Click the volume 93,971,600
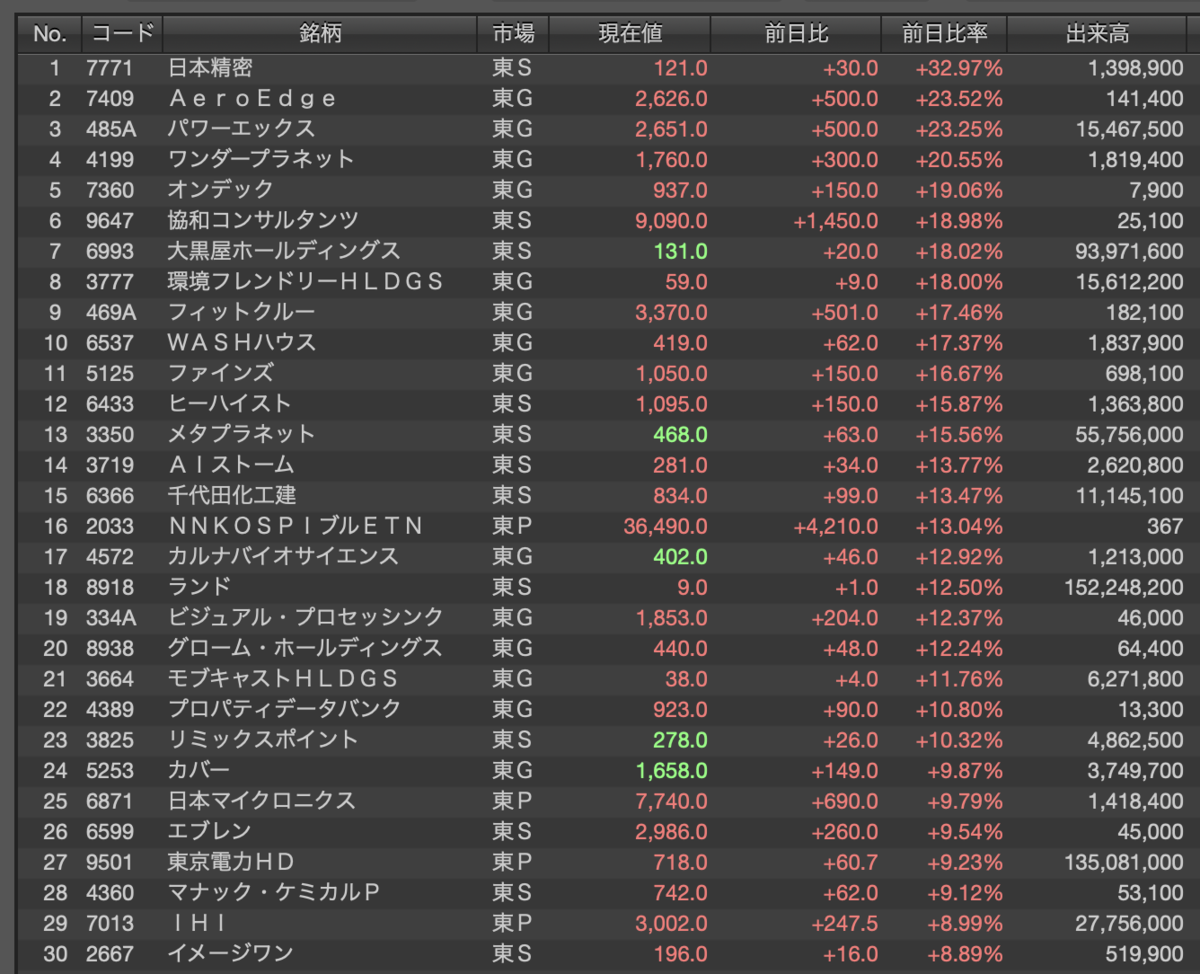The width and height of the screenshot is (1200, 974). (1131, 251)
